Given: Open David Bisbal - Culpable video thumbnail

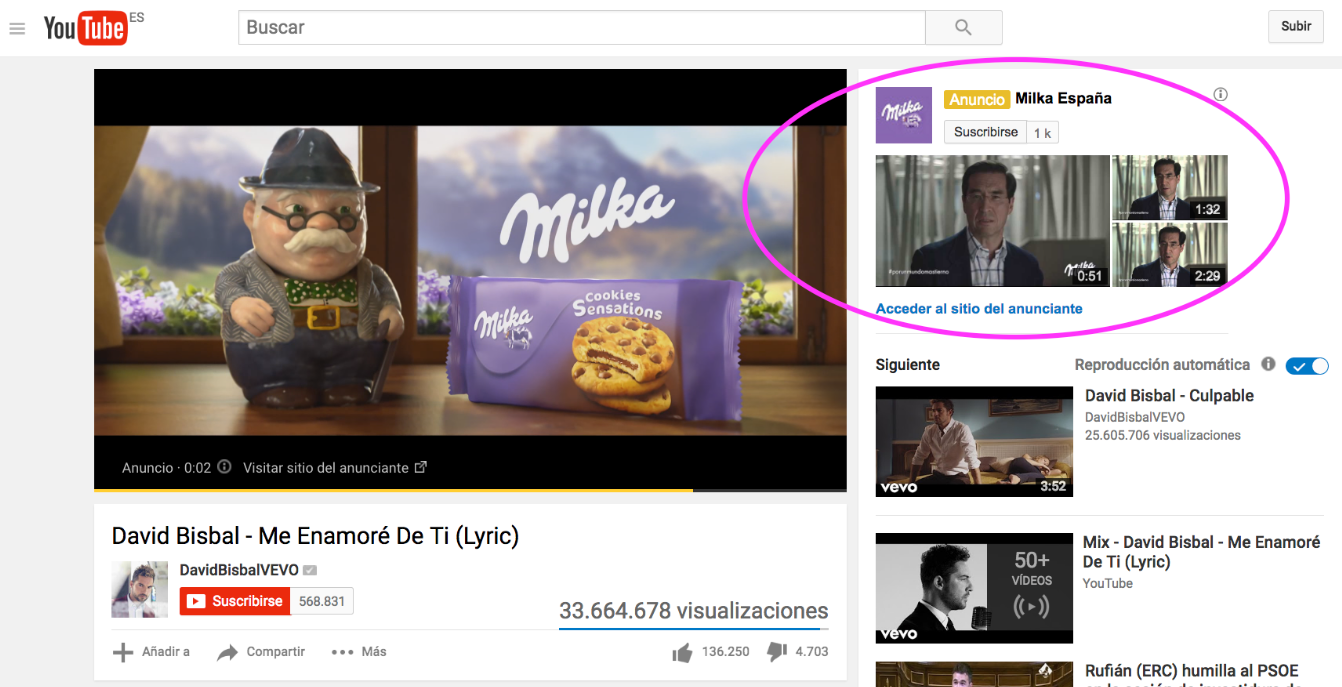Looking at the screenshot, I should [x=974, y=441].
